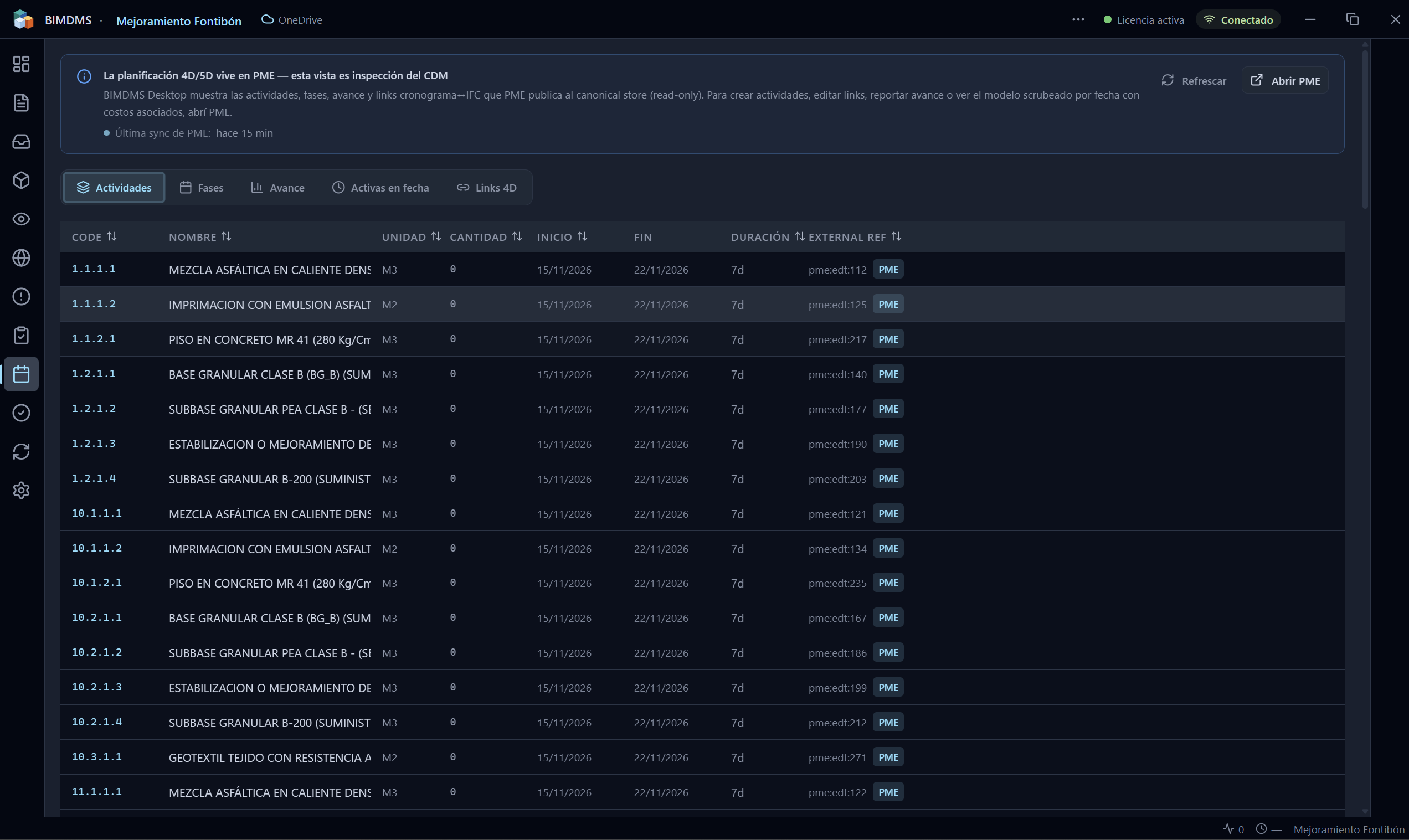
Task: Switch to the Links 4D tab
Action: pyautogui.click(x=486, y=187)
